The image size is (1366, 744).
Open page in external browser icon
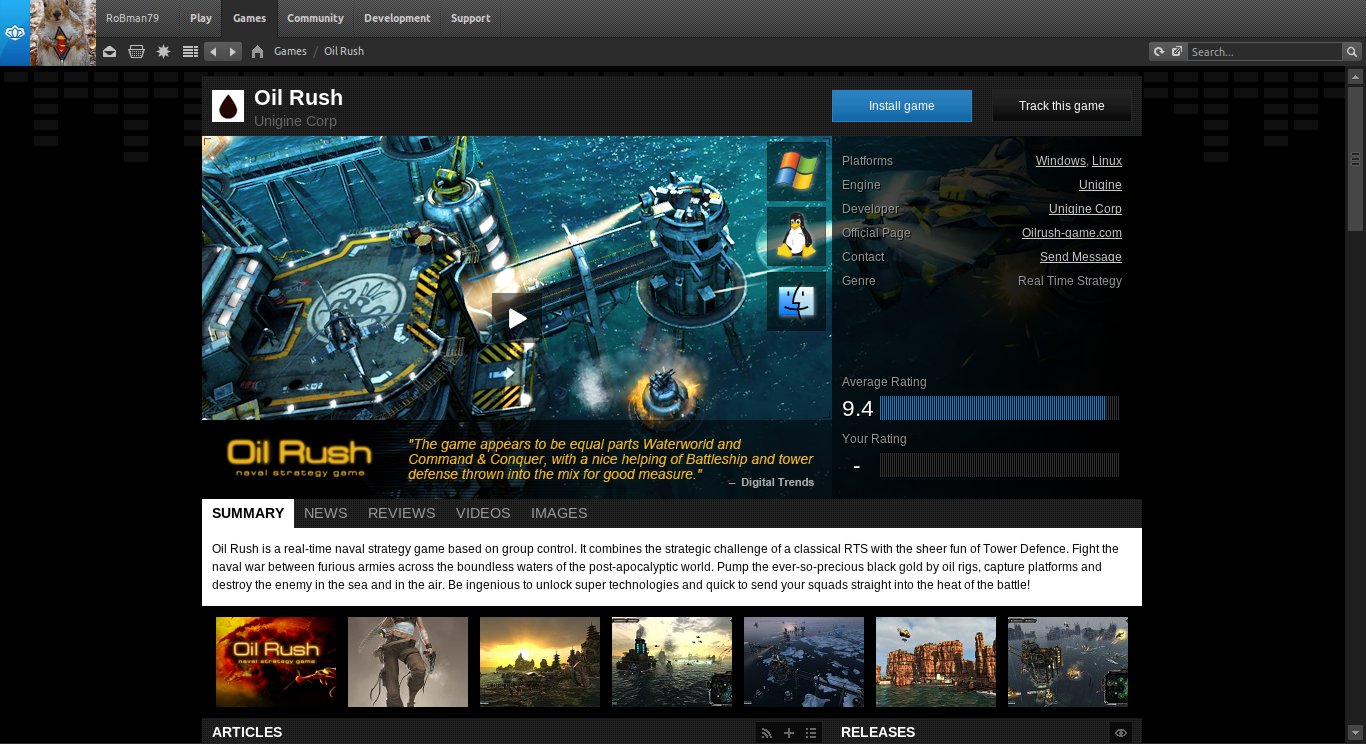pyautogui.click(x=1177, y=51)
